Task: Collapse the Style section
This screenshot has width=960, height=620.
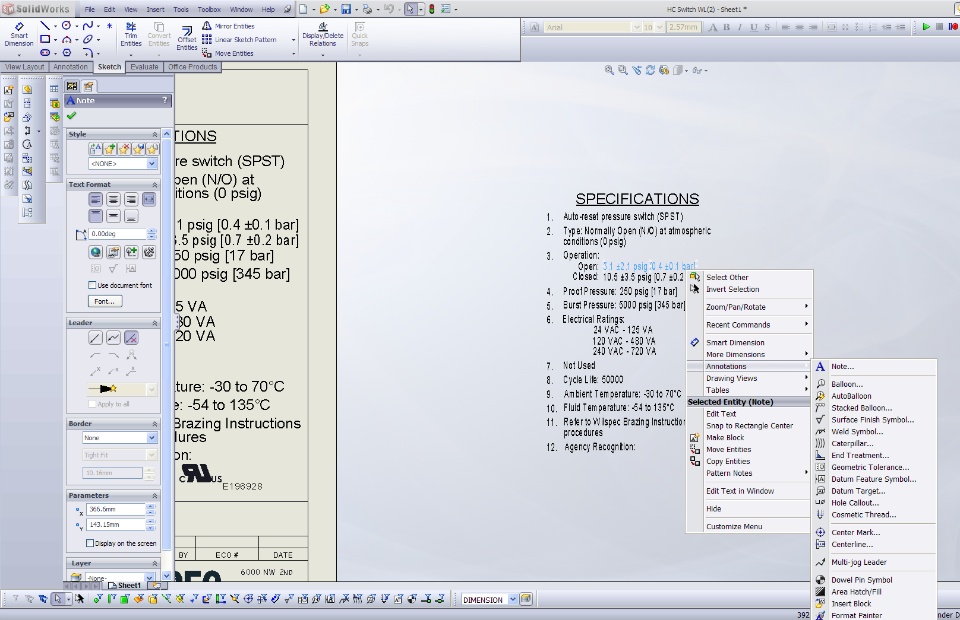Action: pyautogui.click(x=154, y=134)
